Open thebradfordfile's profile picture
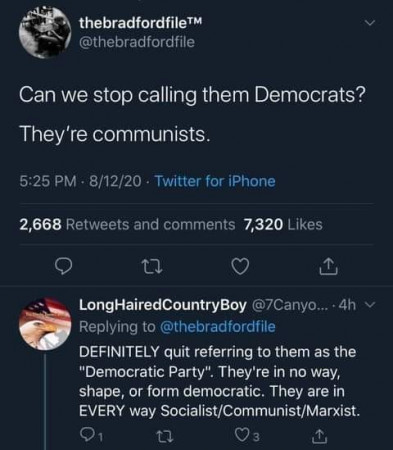 (x=45, y=32)
